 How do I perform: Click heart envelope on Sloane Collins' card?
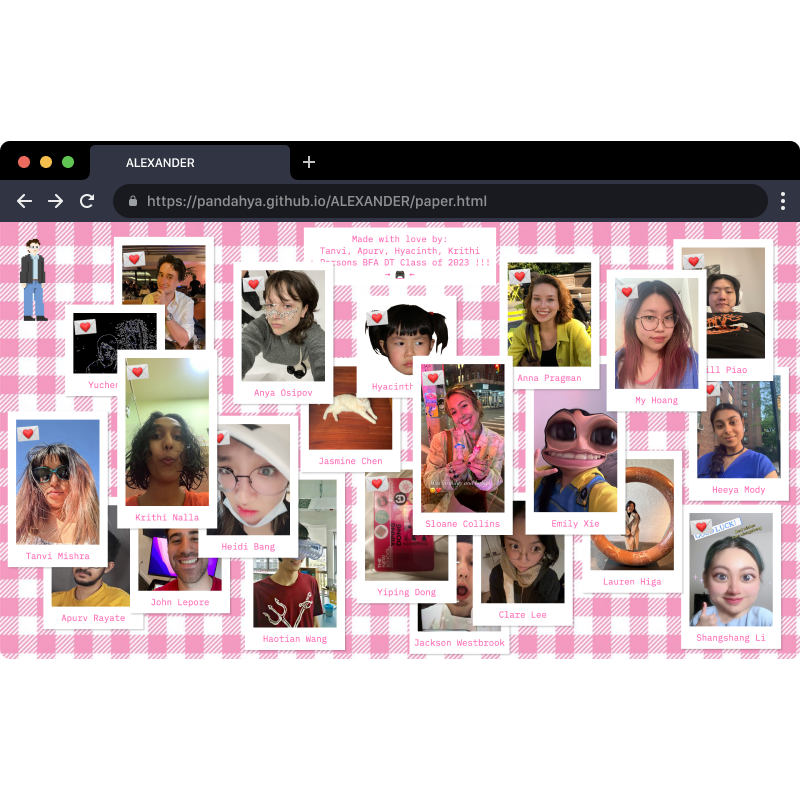[x=433, y=378]
